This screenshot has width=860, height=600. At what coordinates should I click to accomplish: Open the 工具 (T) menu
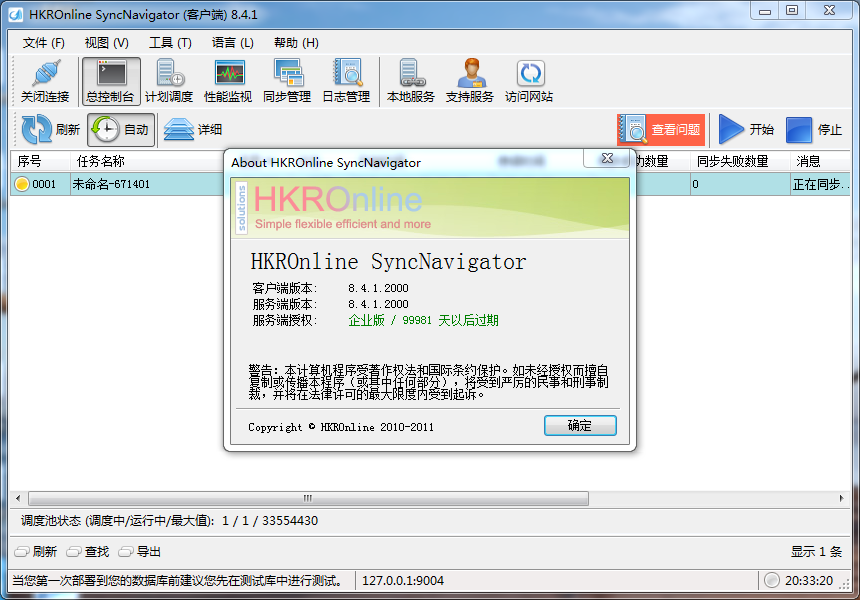(170, 43)
